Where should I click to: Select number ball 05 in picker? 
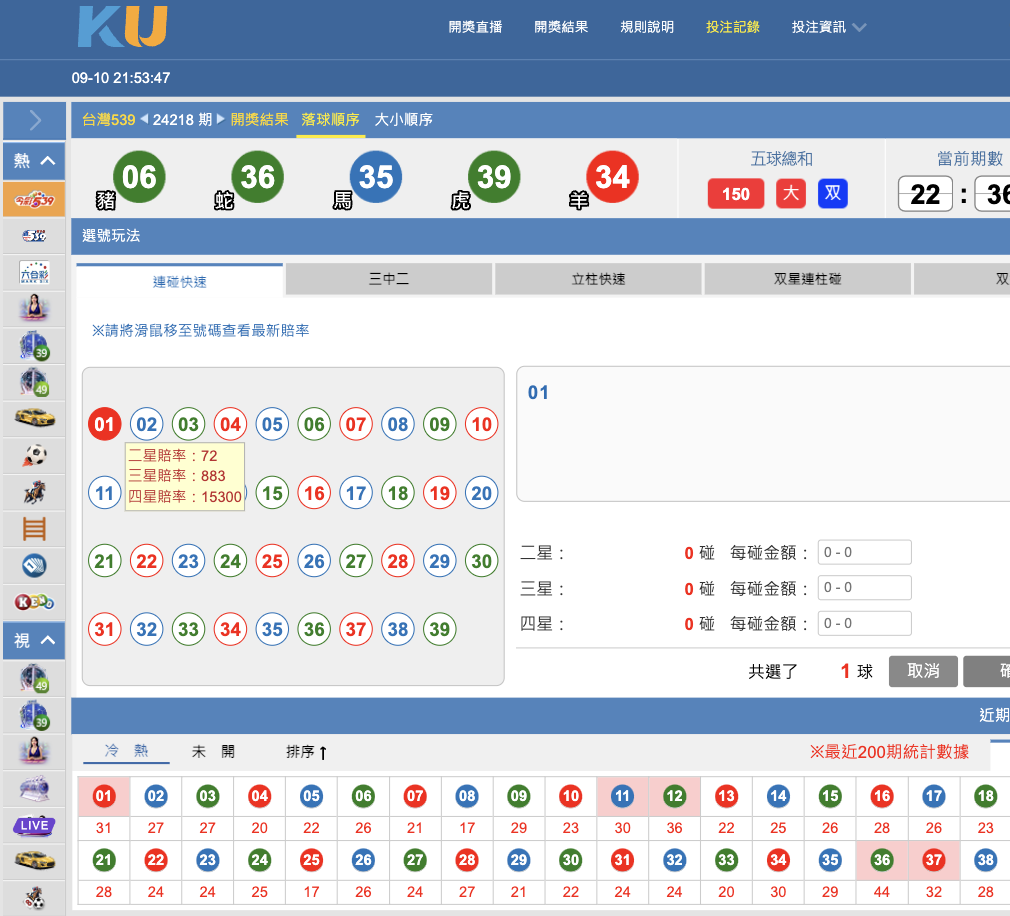[272, 425]
